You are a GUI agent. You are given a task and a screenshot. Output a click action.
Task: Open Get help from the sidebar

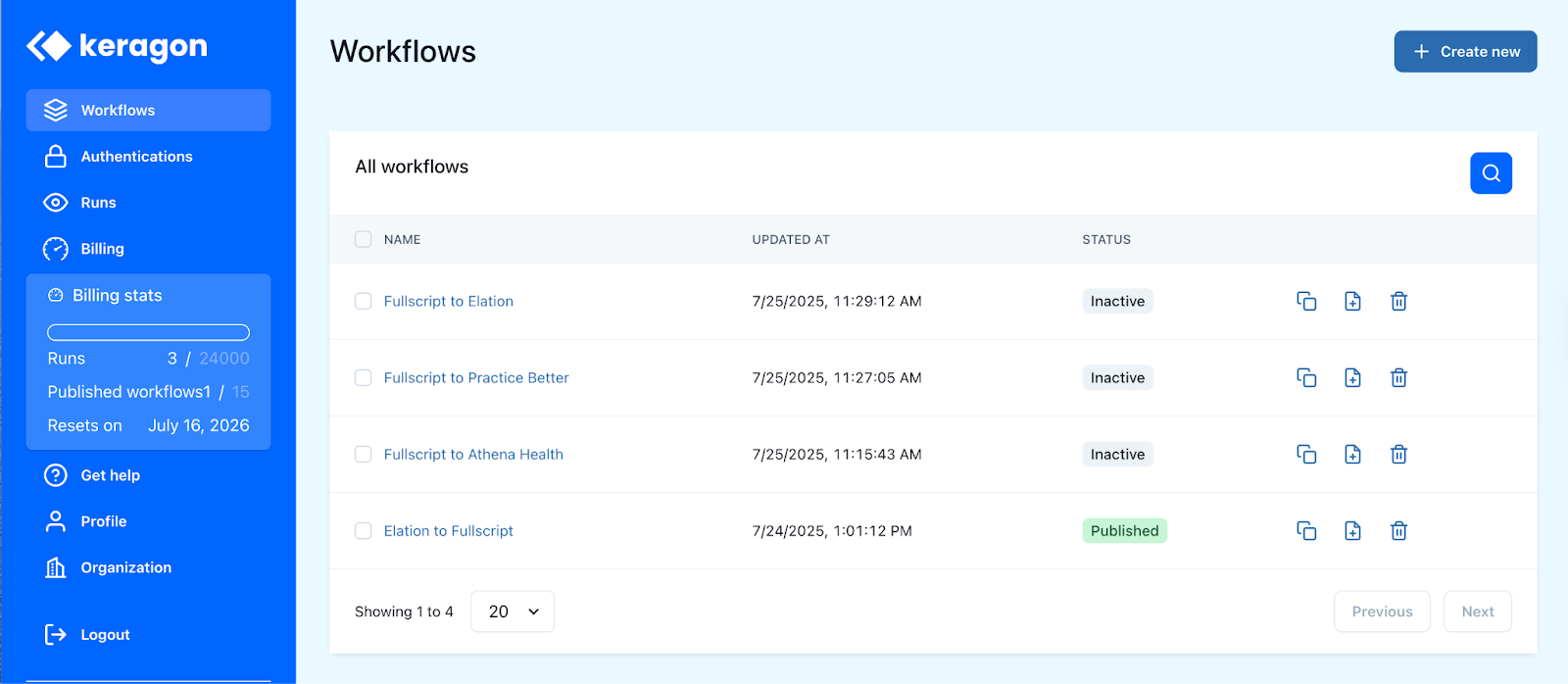pos(148,475)
